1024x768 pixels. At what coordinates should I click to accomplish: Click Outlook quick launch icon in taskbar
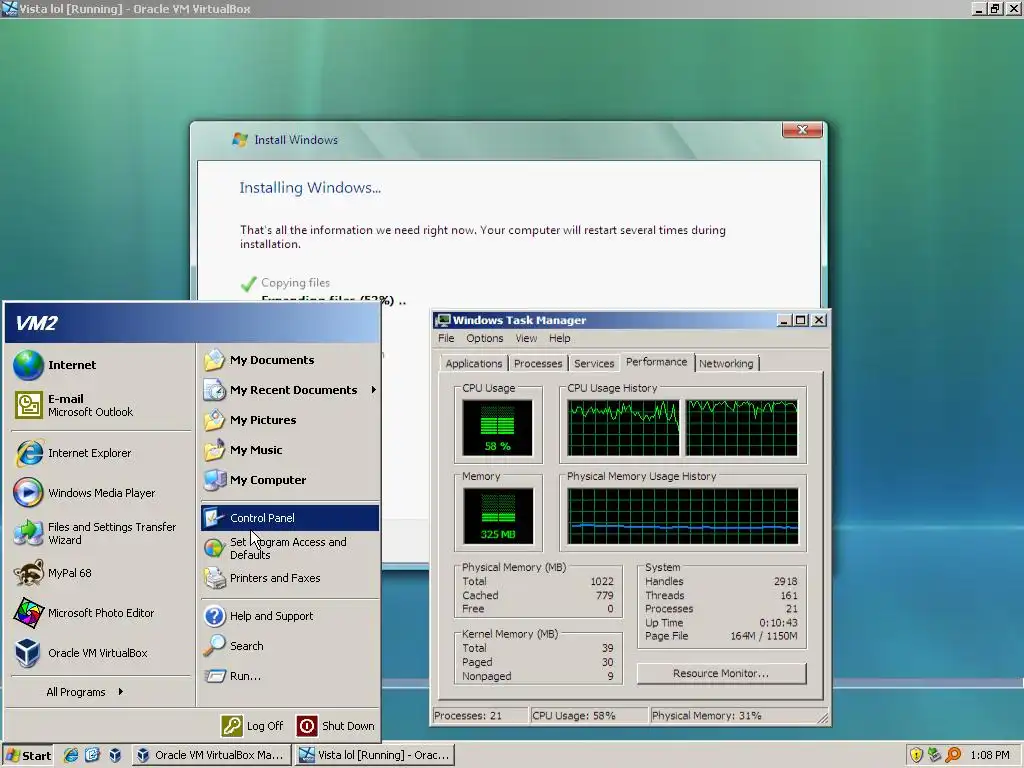point(92,755)
